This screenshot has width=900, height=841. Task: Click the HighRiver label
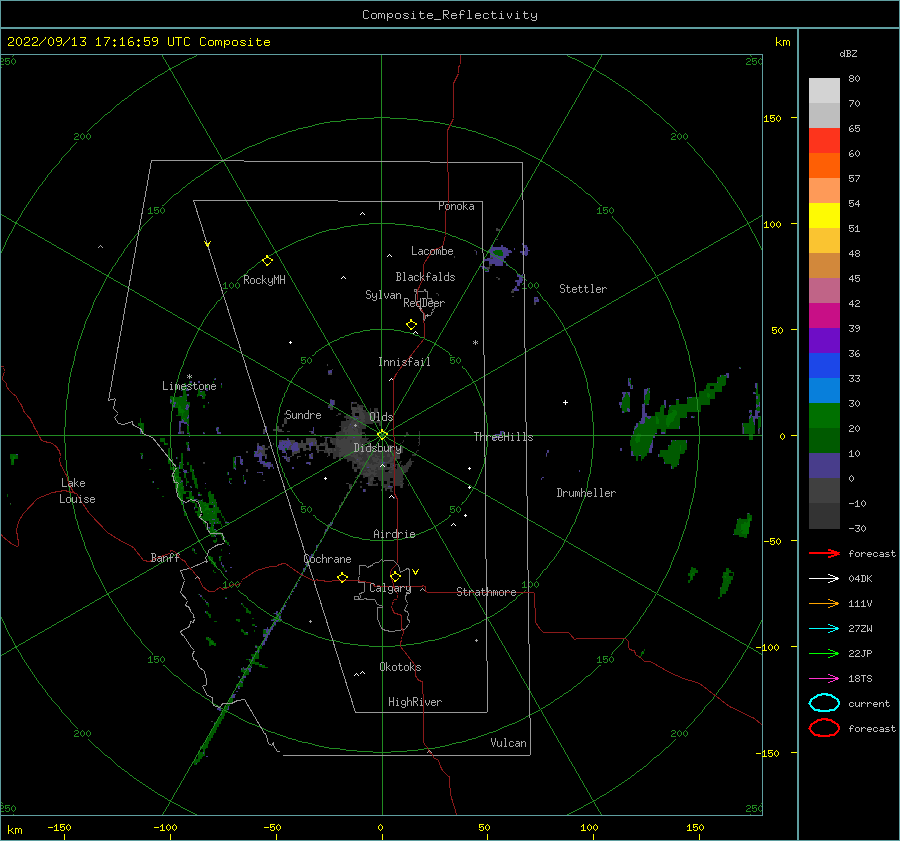pyautogui.click(x=415, y=702)
